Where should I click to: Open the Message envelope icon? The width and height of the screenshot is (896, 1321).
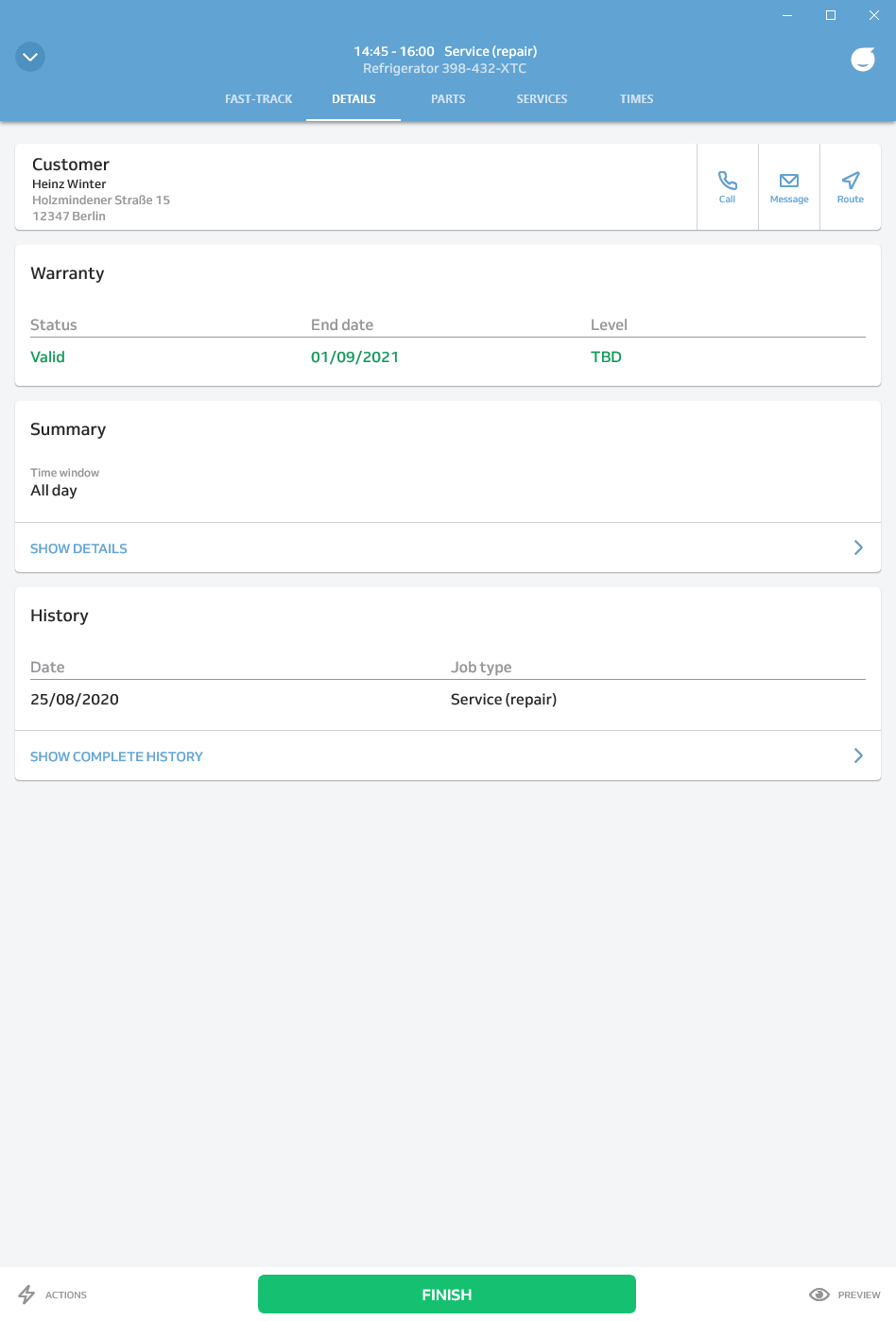[x=789, y=181]
